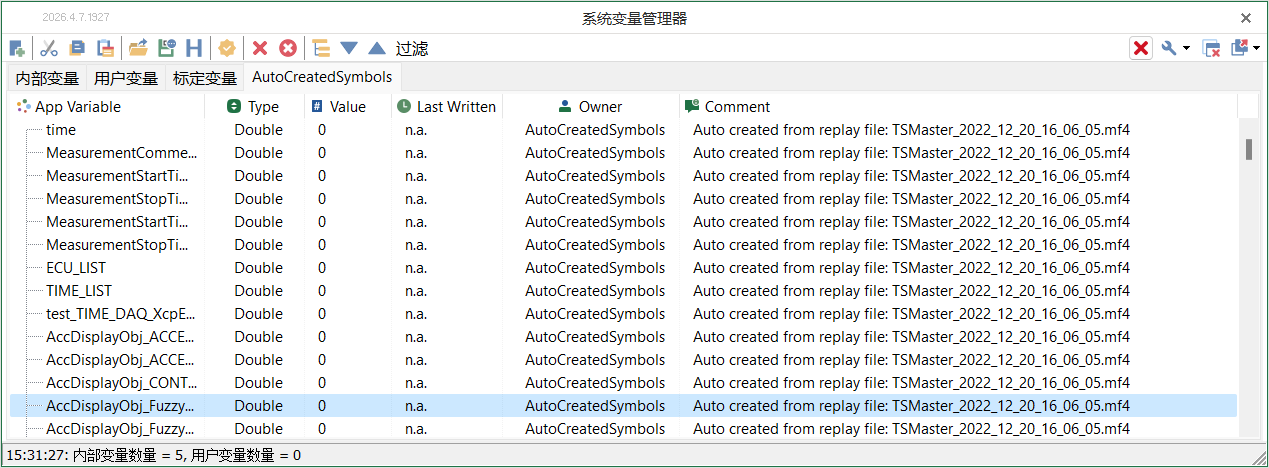Click the 过滤 filter field
The image size is (1269, 468).
click(412, 48)
